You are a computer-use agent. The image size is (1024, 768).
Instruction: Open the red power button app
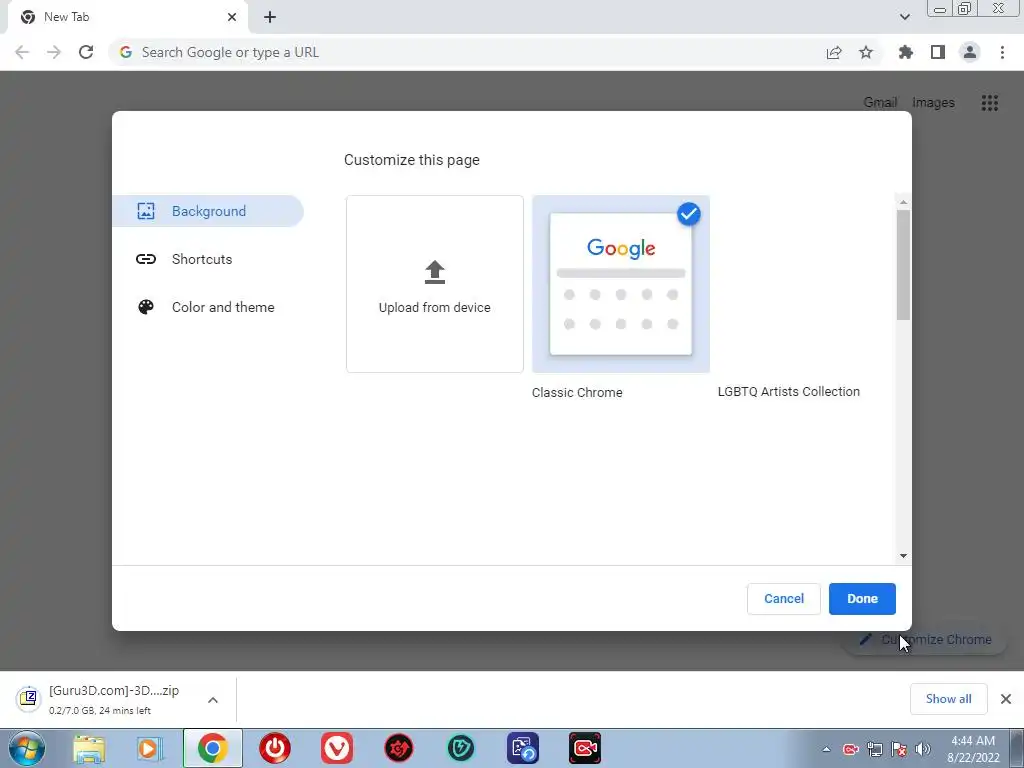274,748
